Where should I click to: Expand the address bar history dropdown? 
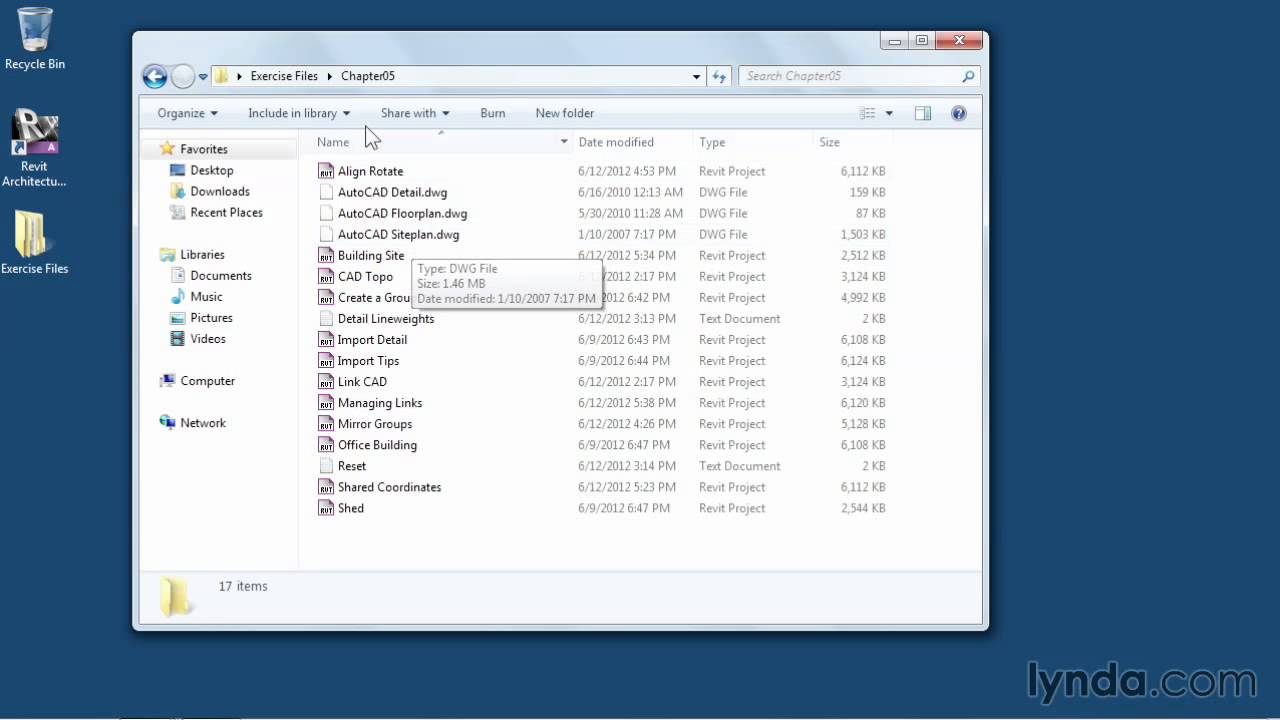click(x=697, y=76)
